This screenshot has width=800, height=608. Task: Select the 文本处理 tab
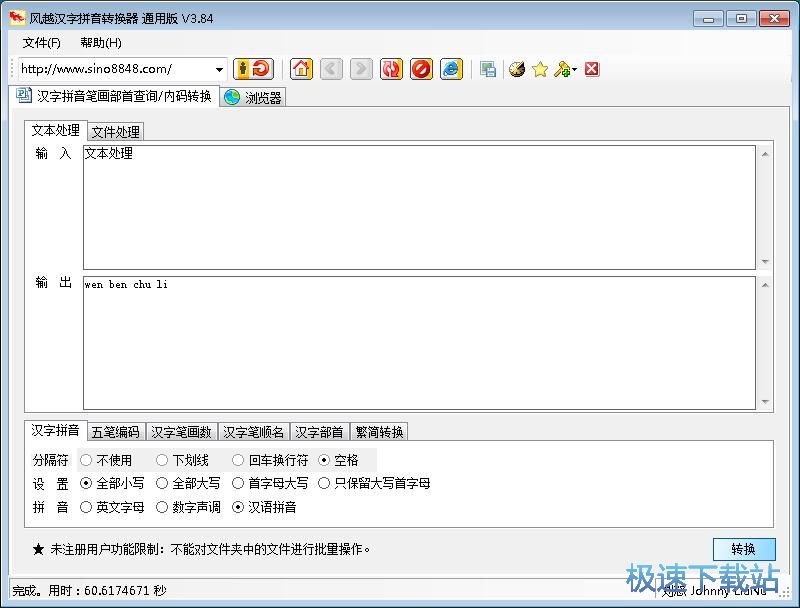[56, 131]
